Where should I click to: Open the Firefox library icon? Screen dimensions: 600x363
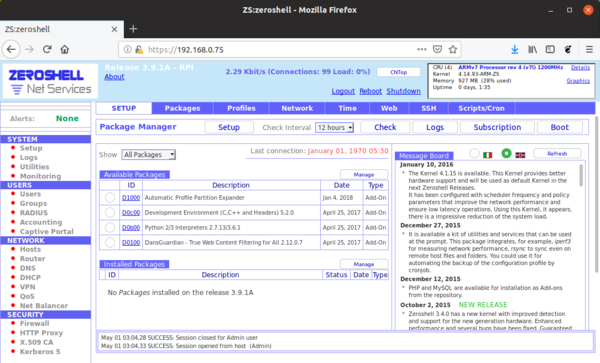point(532,49)
